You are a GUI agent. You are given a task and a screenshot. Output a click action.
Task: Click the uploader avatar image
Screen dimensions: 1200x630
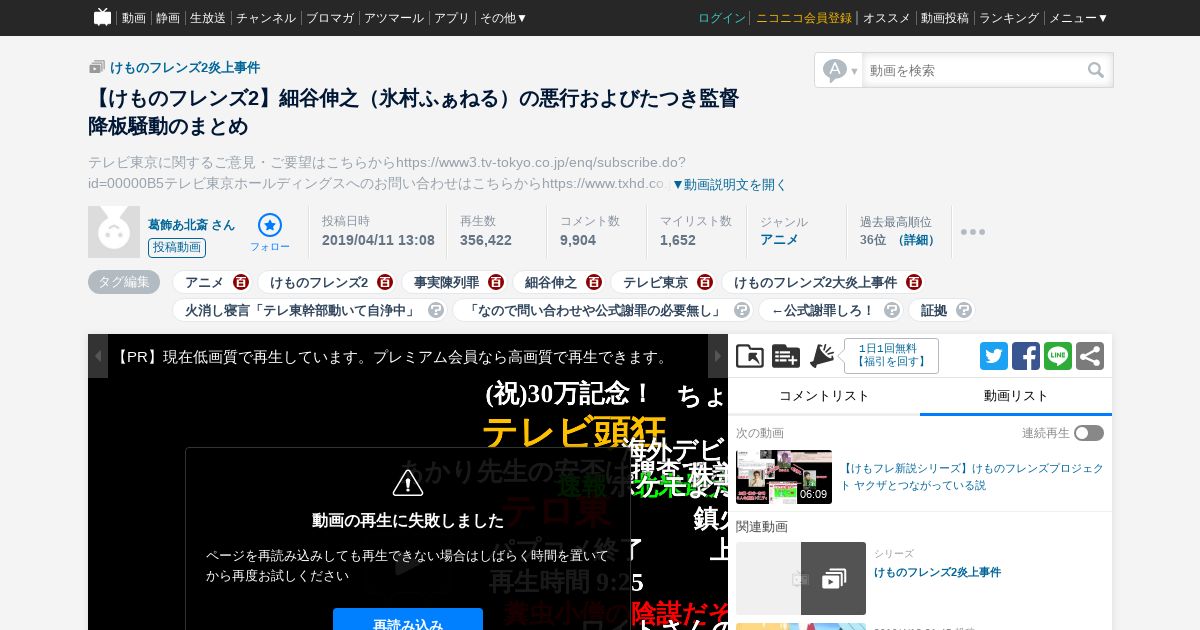pyautogui.click(x=114, y=232)
